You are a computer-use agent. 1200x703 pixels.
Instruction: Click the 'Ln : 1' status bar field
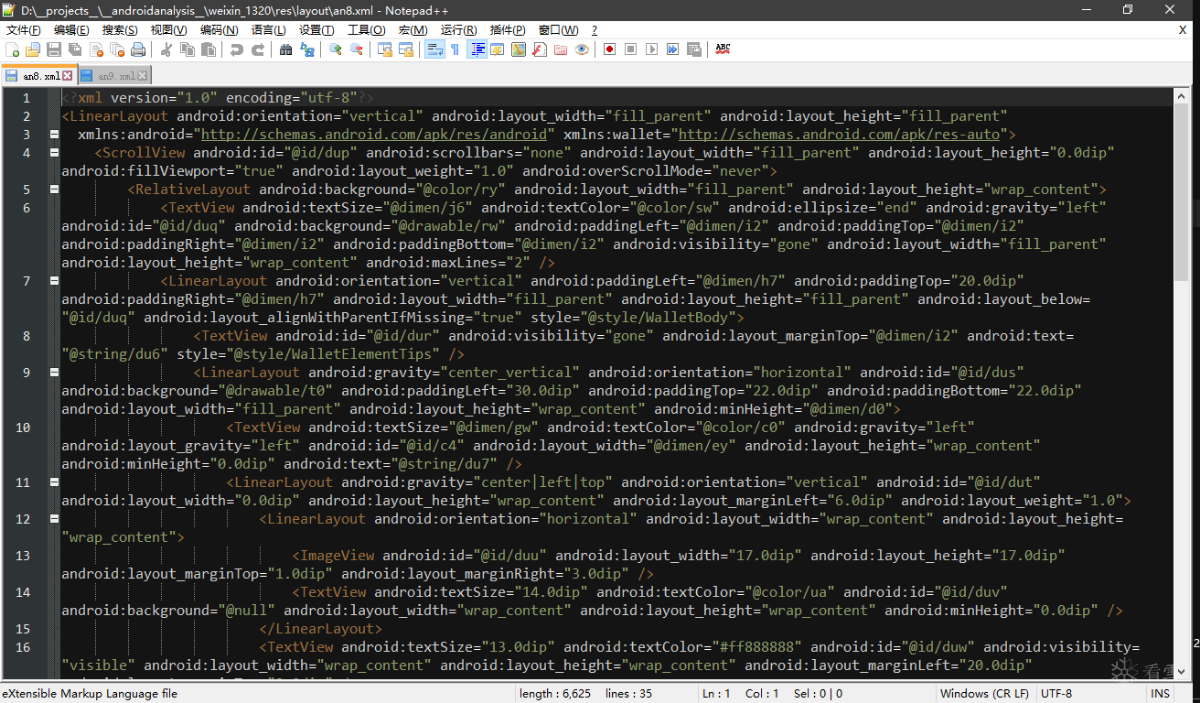tap(716, 693)
